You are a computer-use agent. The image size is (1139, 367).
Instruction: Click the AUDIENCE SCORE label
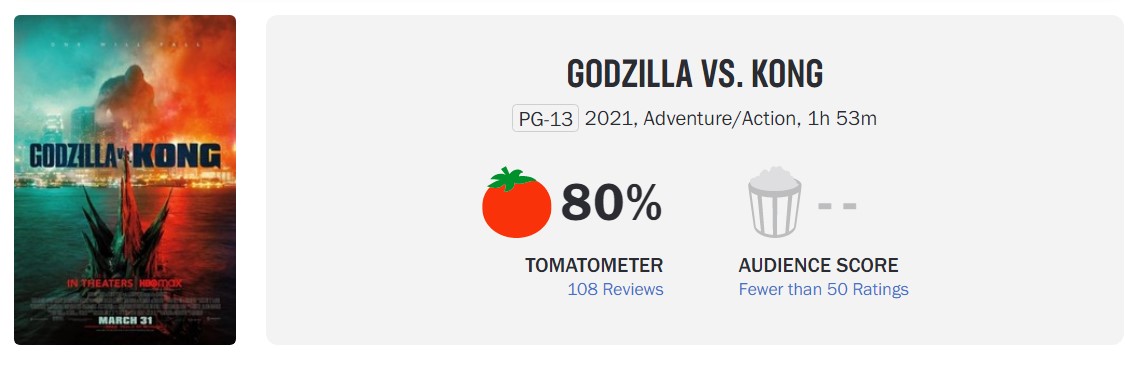click(818, 265)
